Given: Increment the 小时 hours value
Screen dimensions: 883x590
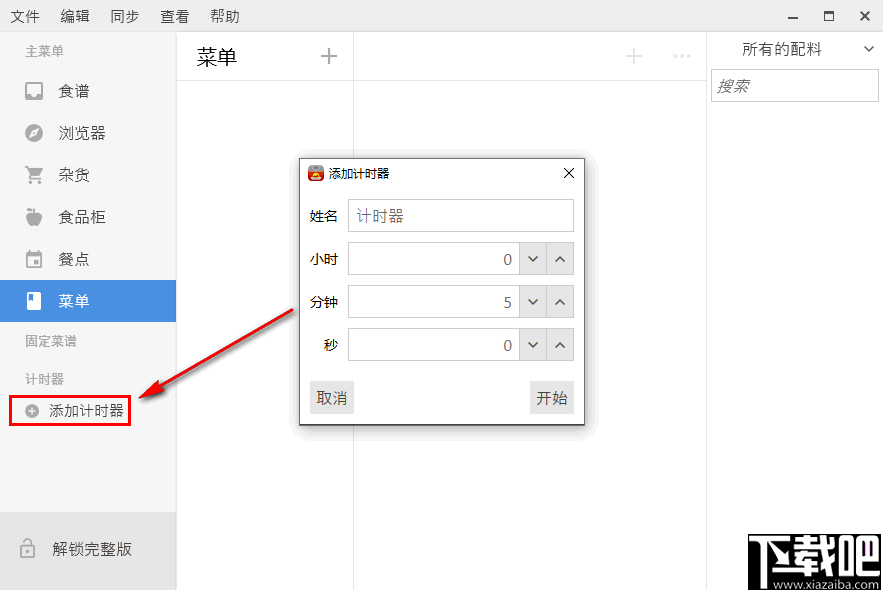Looking at the screenshot, I should click(x=559, y=258).
